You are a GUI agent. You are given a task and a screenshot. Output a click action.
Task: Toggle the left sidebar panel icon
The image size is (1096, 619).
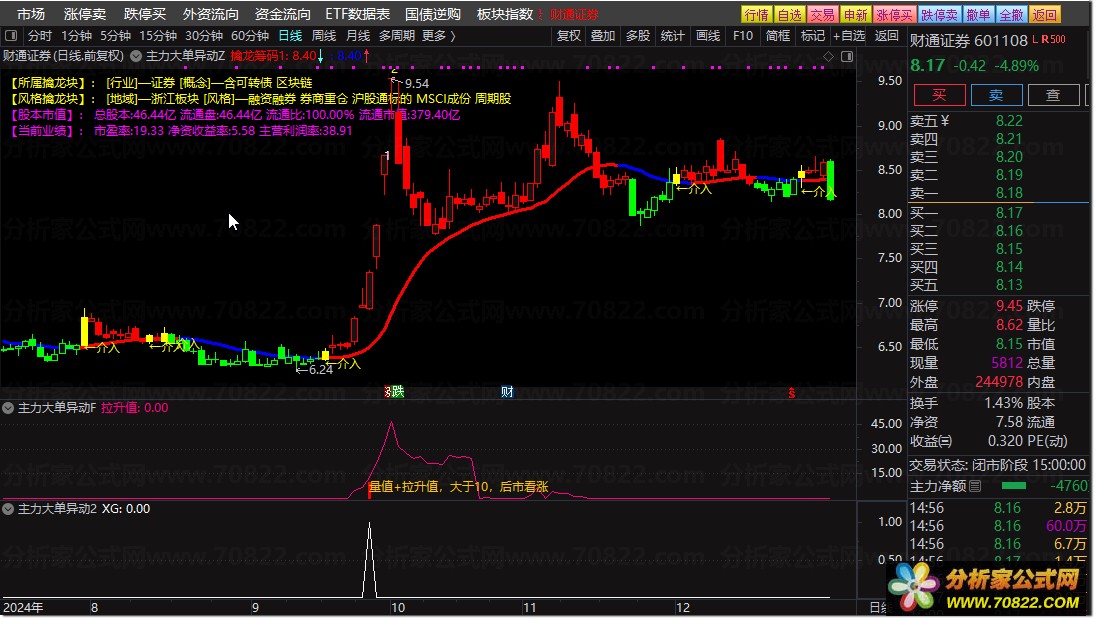point(11,35)
